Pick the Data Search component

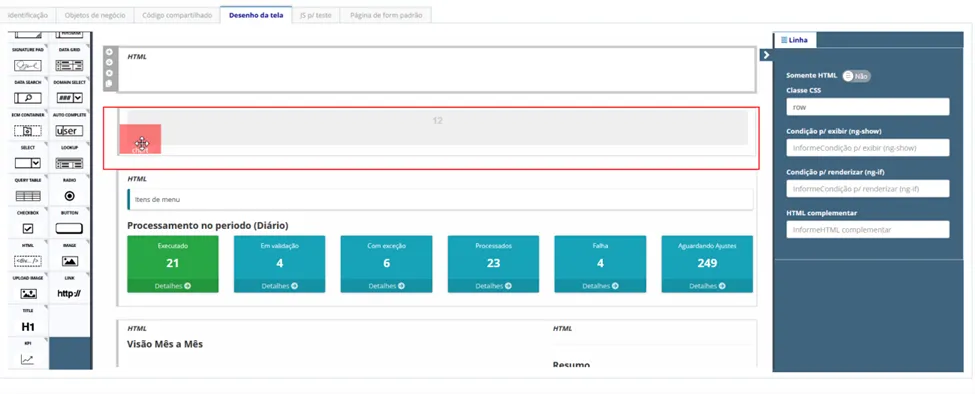click(27, 93)
